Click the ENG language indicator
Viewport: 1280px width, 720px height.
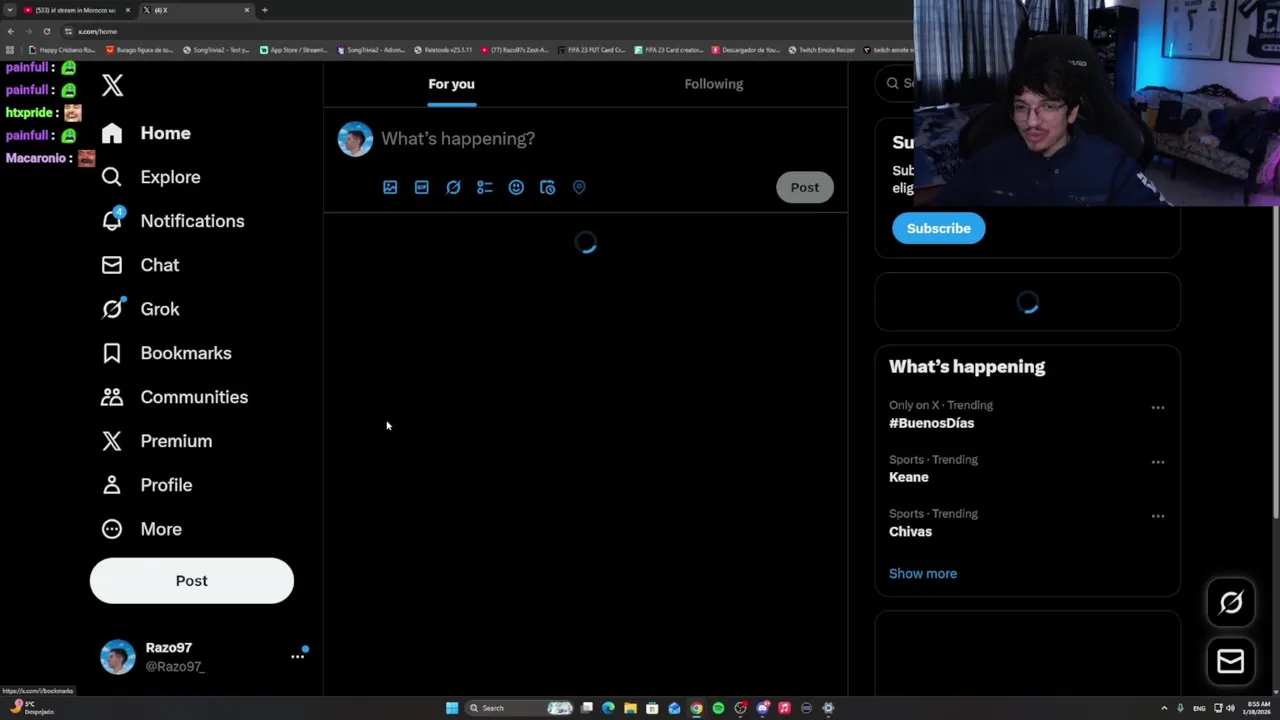coord(1200,708)
